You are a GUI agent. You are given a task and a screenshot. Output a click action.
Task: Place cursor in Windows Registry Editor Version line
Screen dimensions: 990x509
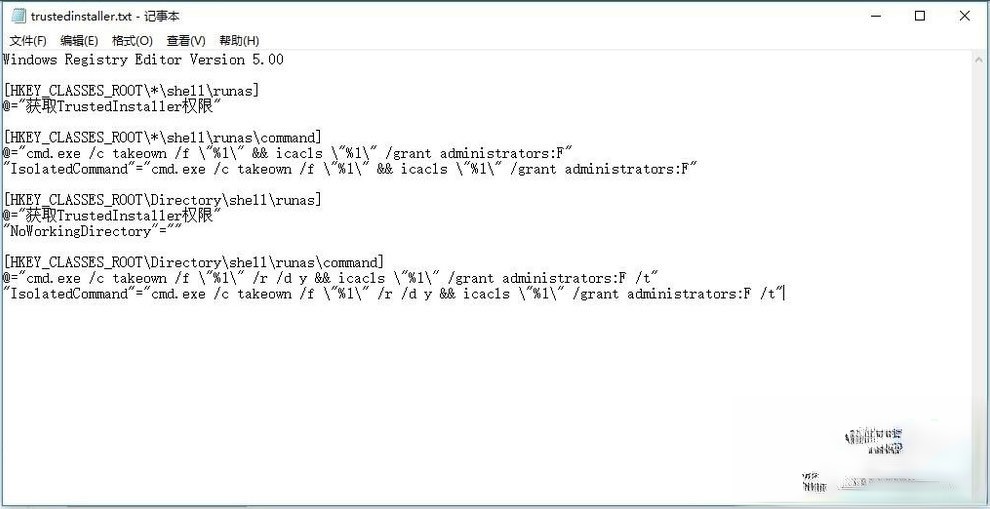143,60
